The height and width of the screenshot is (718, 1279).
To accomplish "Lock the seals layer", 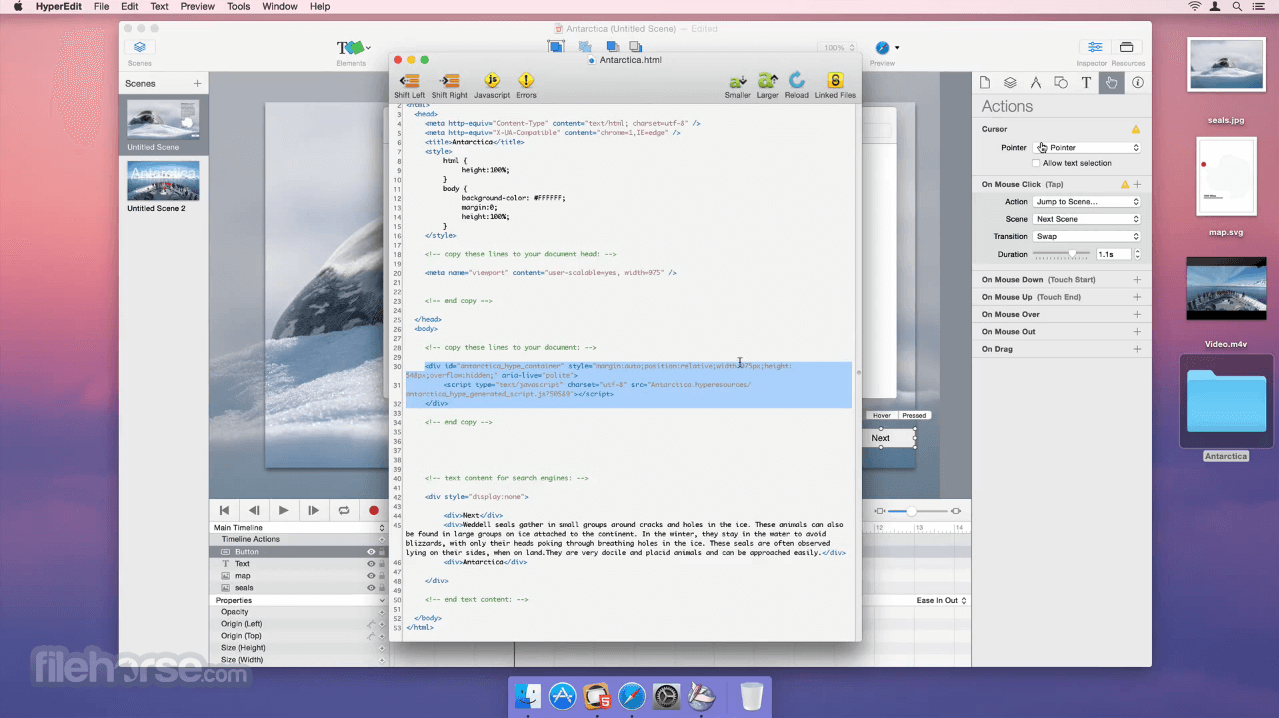I will point(382,588).
